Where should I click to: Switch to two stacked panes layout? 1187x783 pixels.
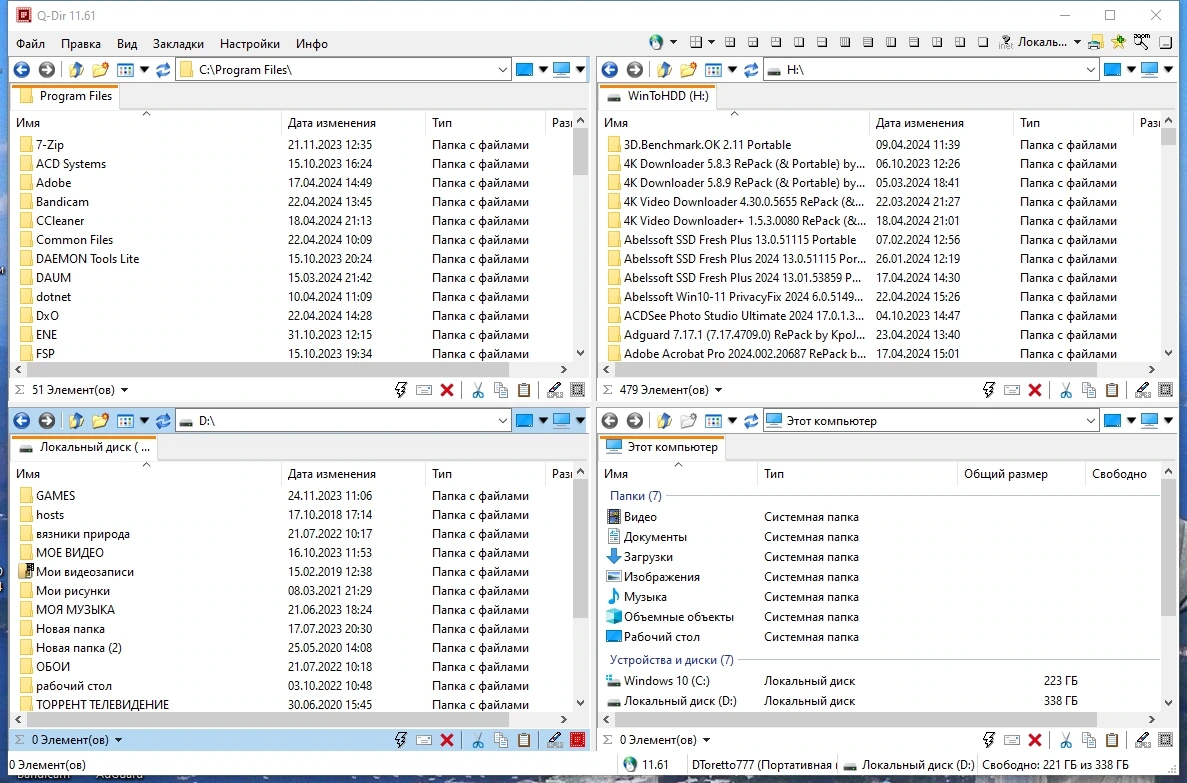[x=822, y=42]
